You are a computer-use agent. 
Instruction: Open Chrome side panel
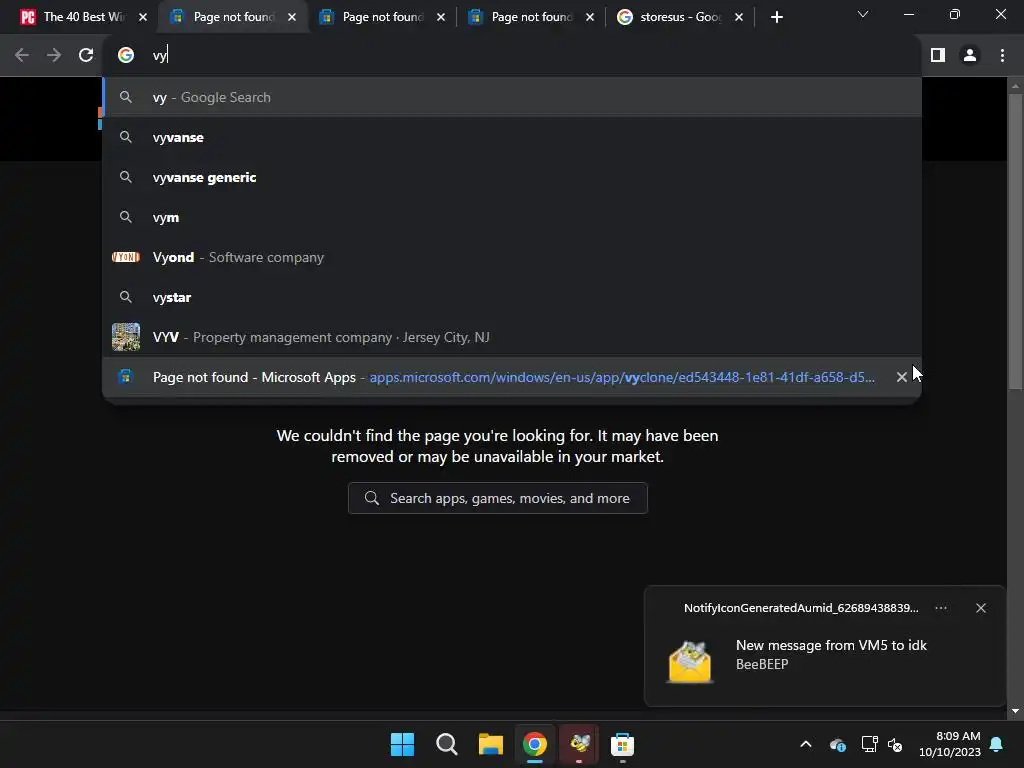pyautogui.click(x=938, y=56)
